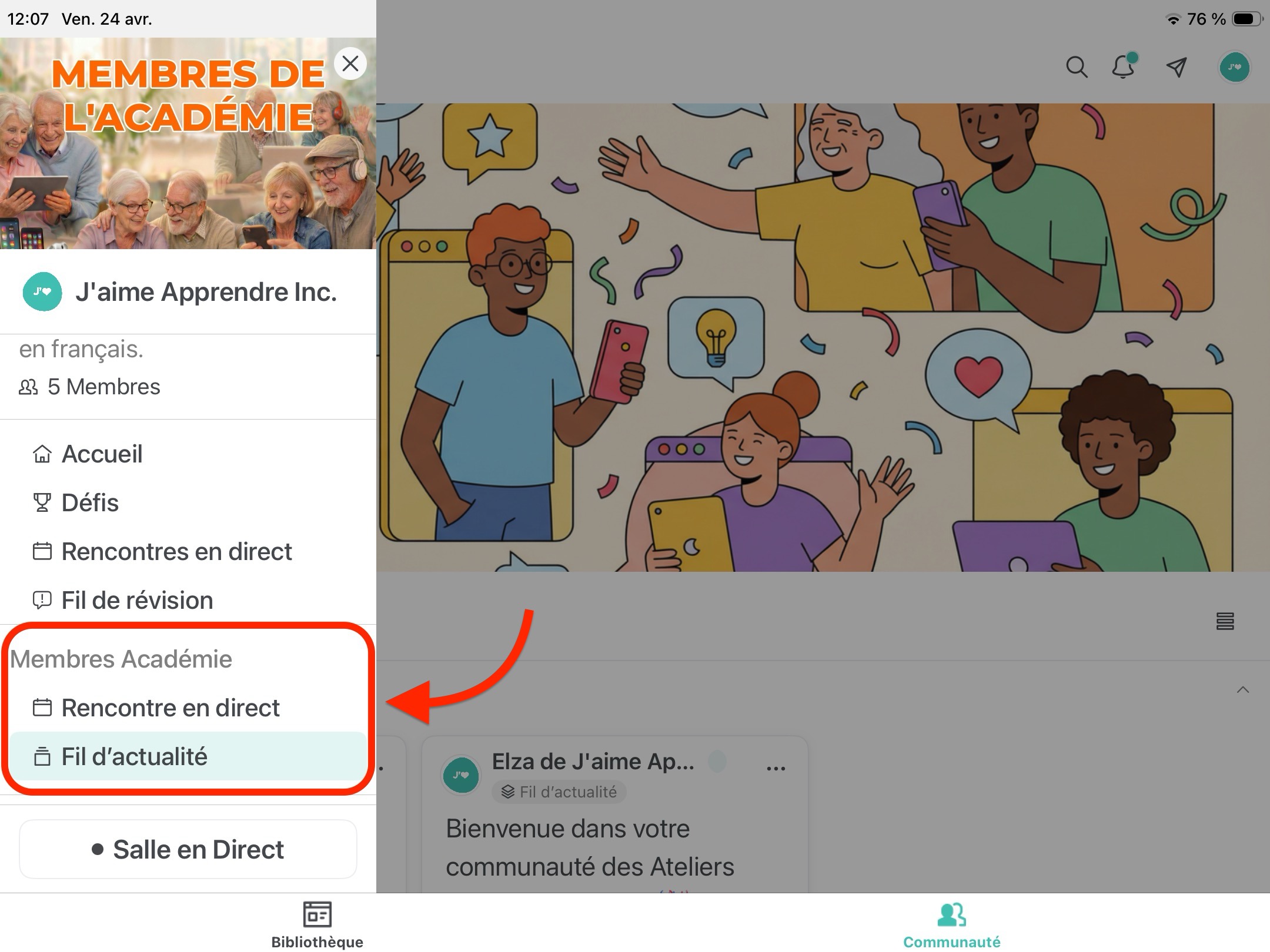Open Fil de révision
The height and width of the screenshot is (952, 1270).
[x=188, y=600]
